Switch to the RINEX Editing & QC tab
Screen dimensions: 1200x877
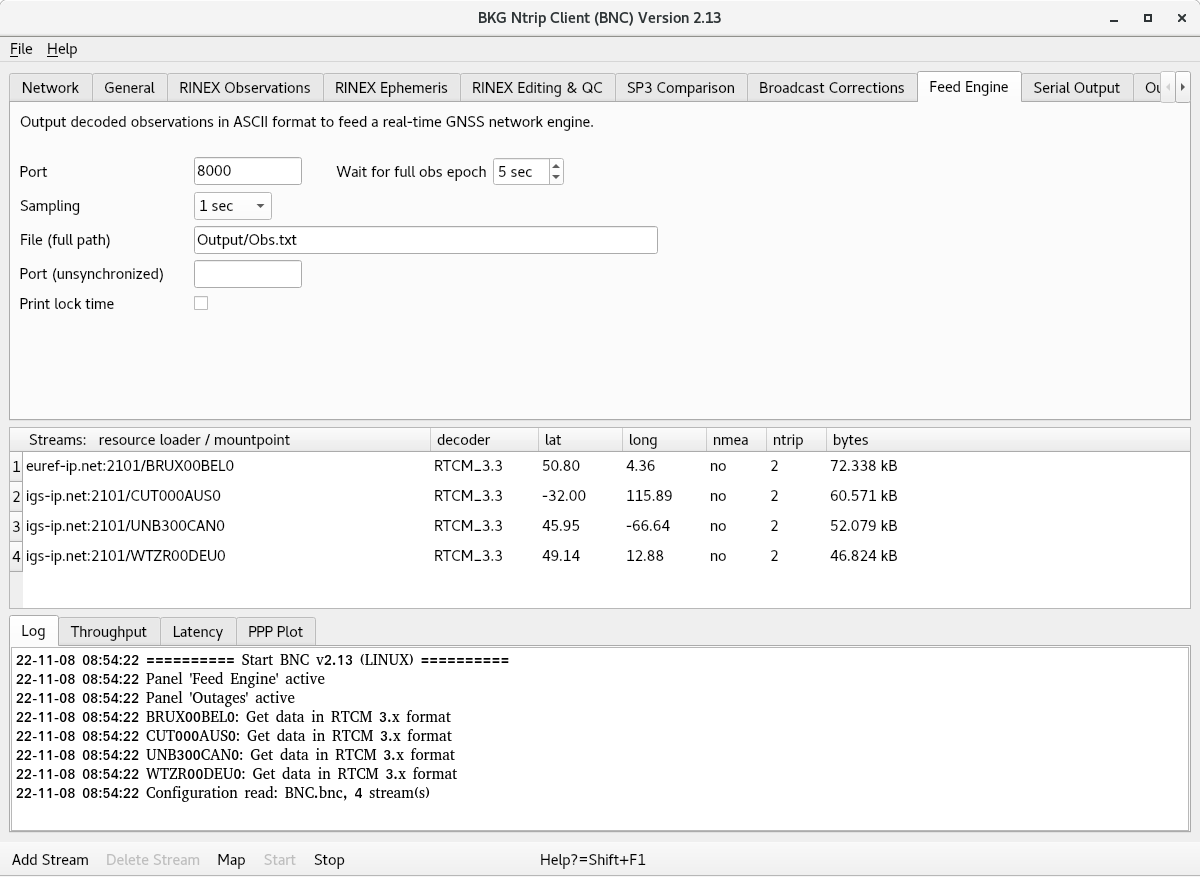click(x=537, y=88)
